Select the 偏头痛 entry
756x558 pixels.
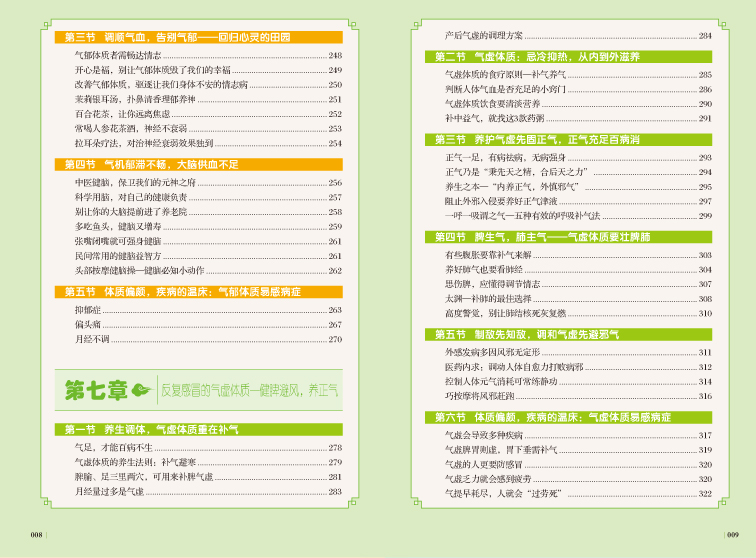pos(88,325)
